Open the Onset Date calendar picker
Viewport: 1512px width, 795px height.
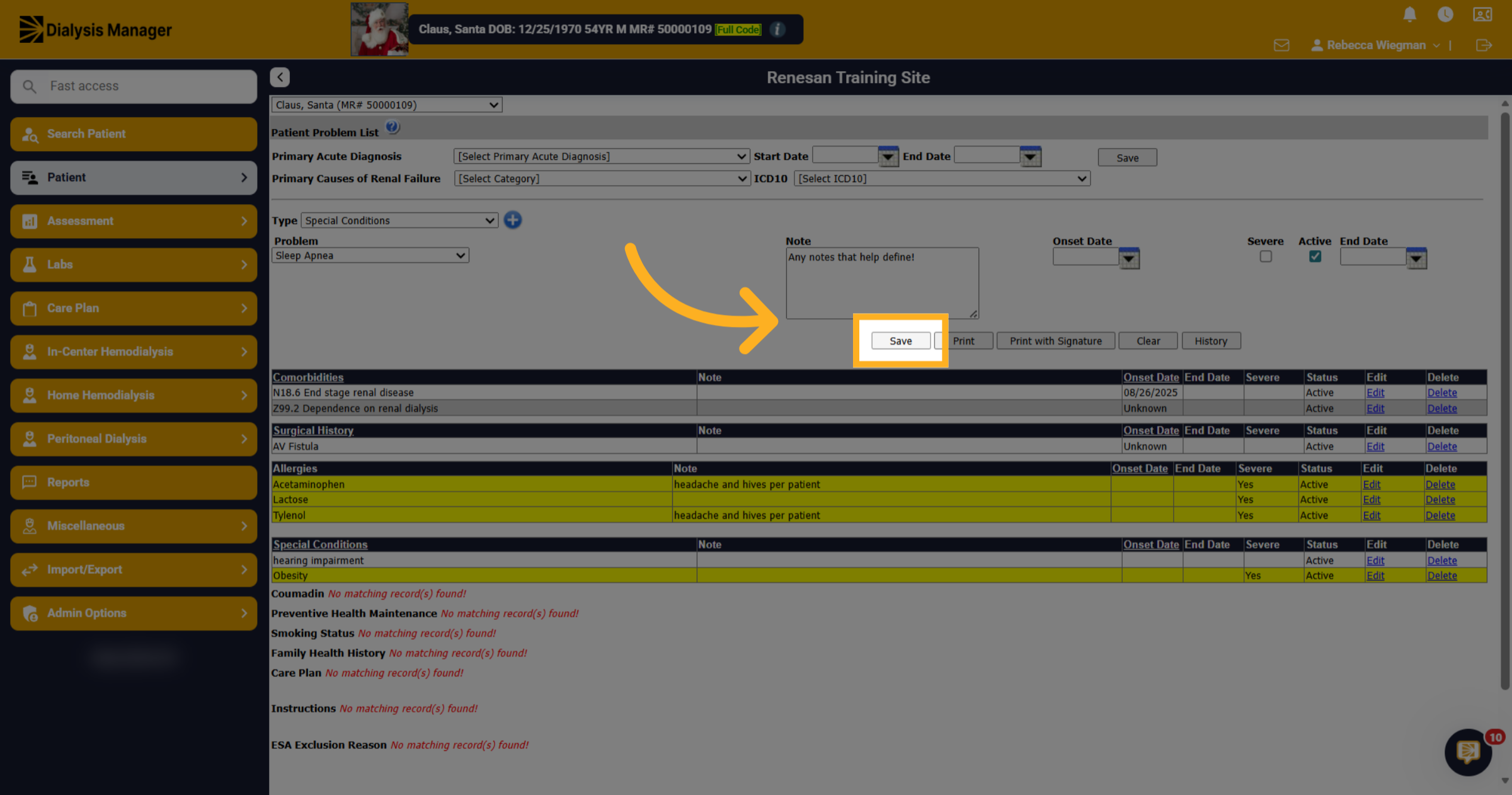[1129, 258]
